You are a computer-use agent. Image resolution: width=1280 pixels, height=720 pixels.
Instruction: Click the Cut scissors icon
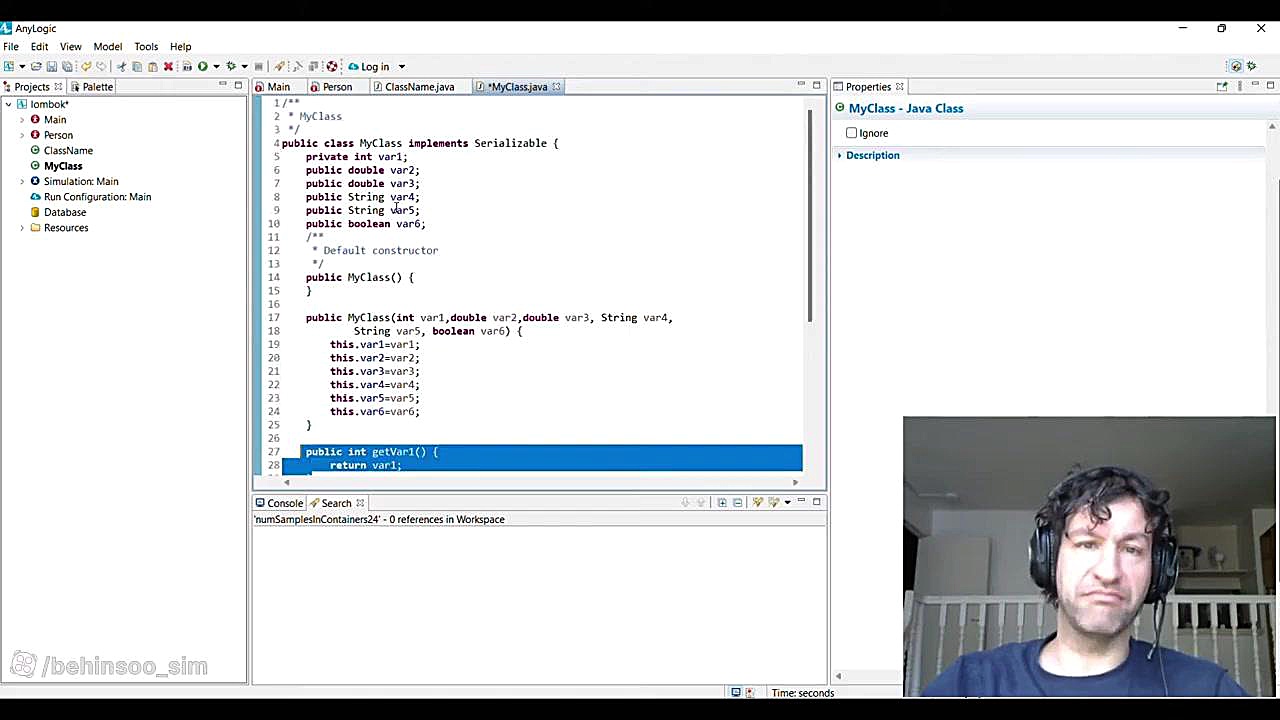[x=121, y=67]
